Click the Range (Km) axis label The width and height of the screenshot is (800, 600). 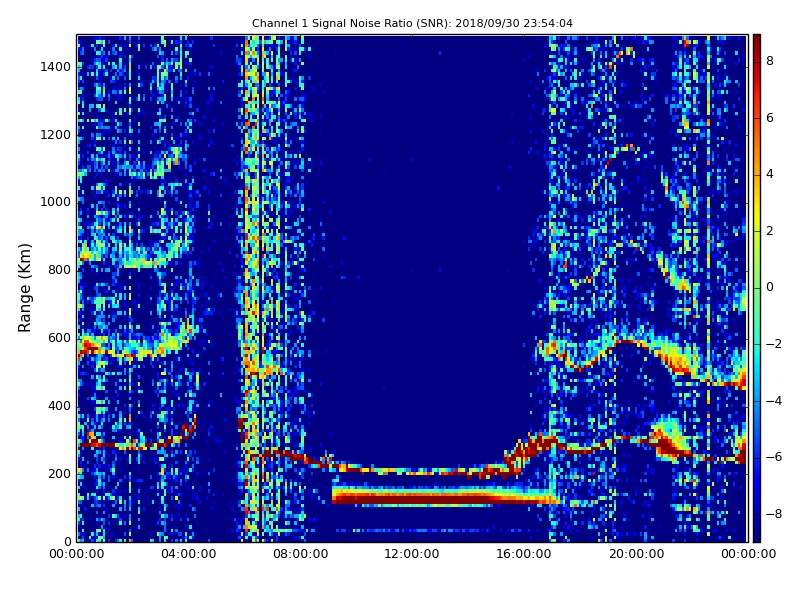tap(24, 288)
